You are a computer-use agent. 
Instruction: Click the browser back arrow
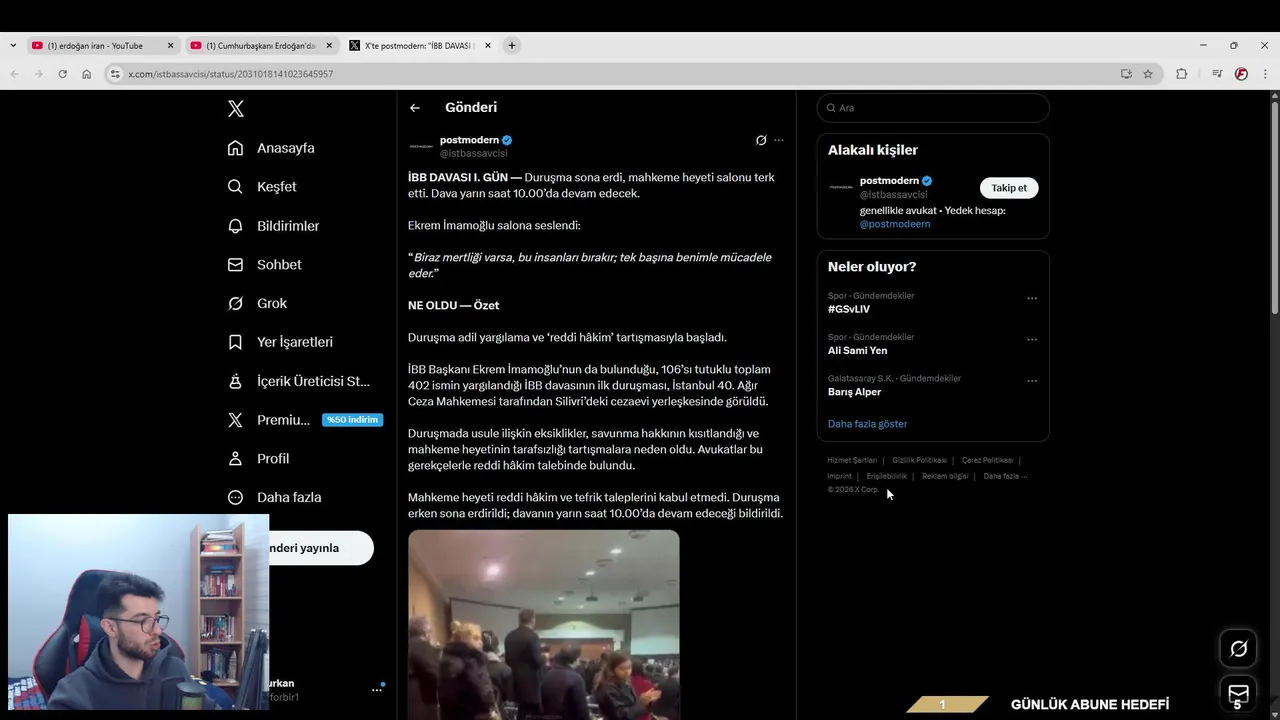click(14, 74)
